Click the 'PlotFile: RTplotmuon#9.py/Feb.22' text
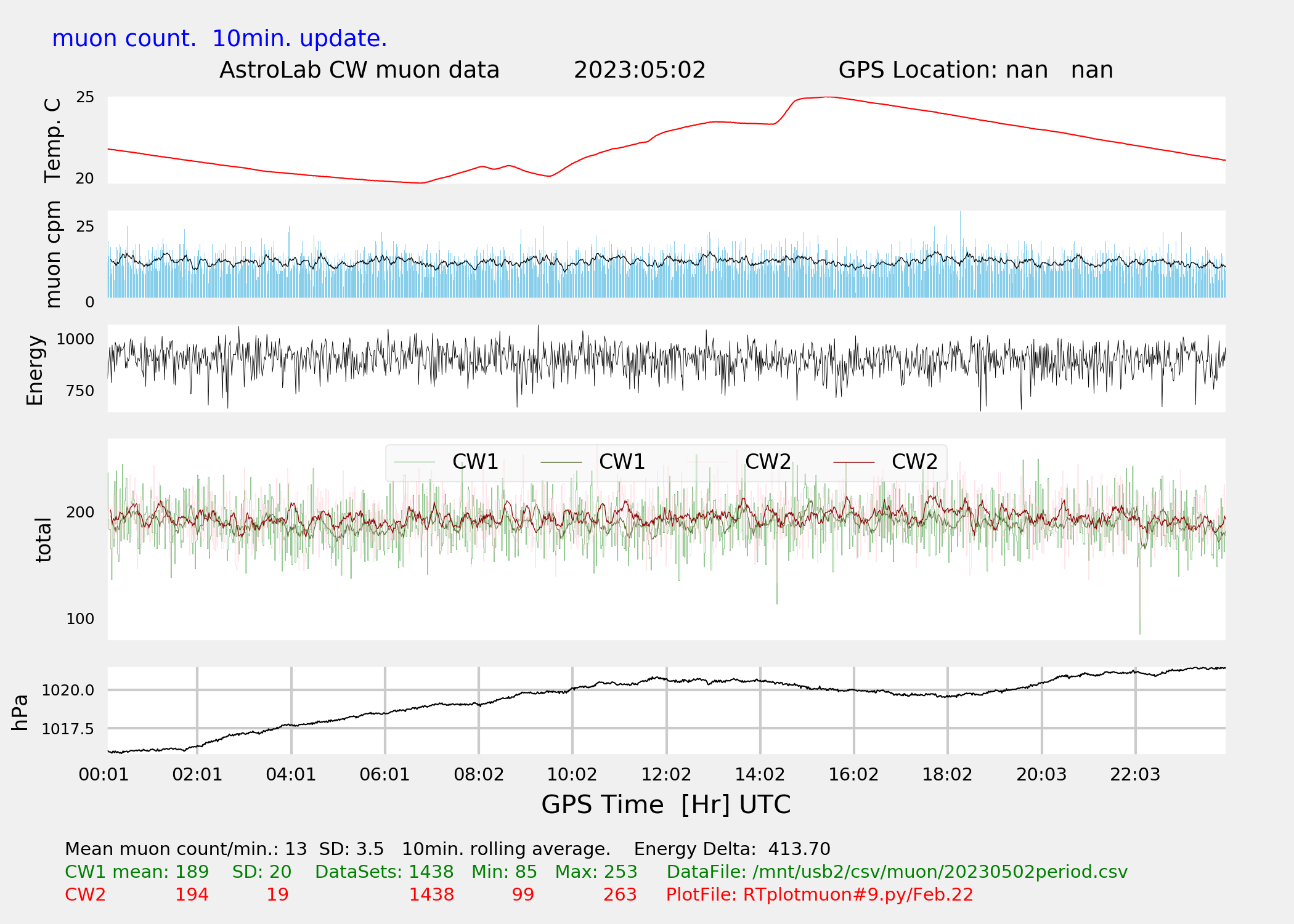The width and height of the screenshot is (1294, 924). (820, 894)
